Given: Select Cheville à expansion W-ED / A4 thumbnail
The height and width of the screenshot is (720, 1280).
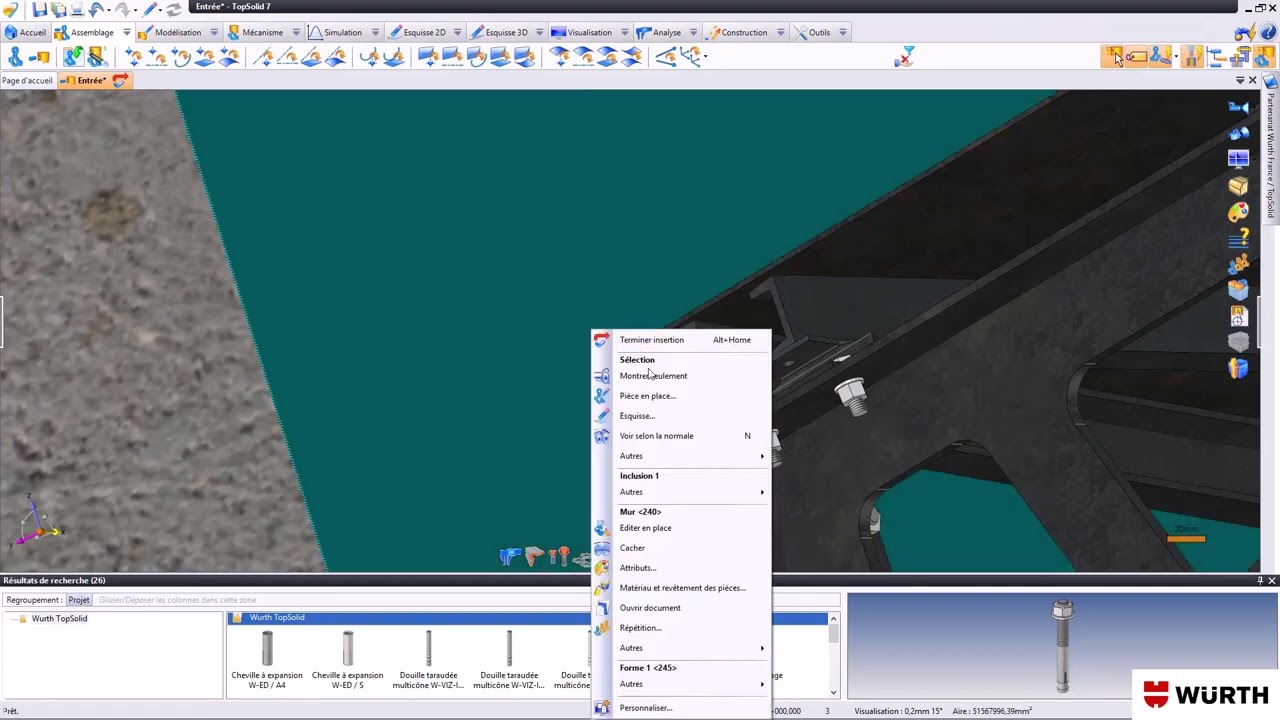Looking at the screenshot, I should coord(266,659).
